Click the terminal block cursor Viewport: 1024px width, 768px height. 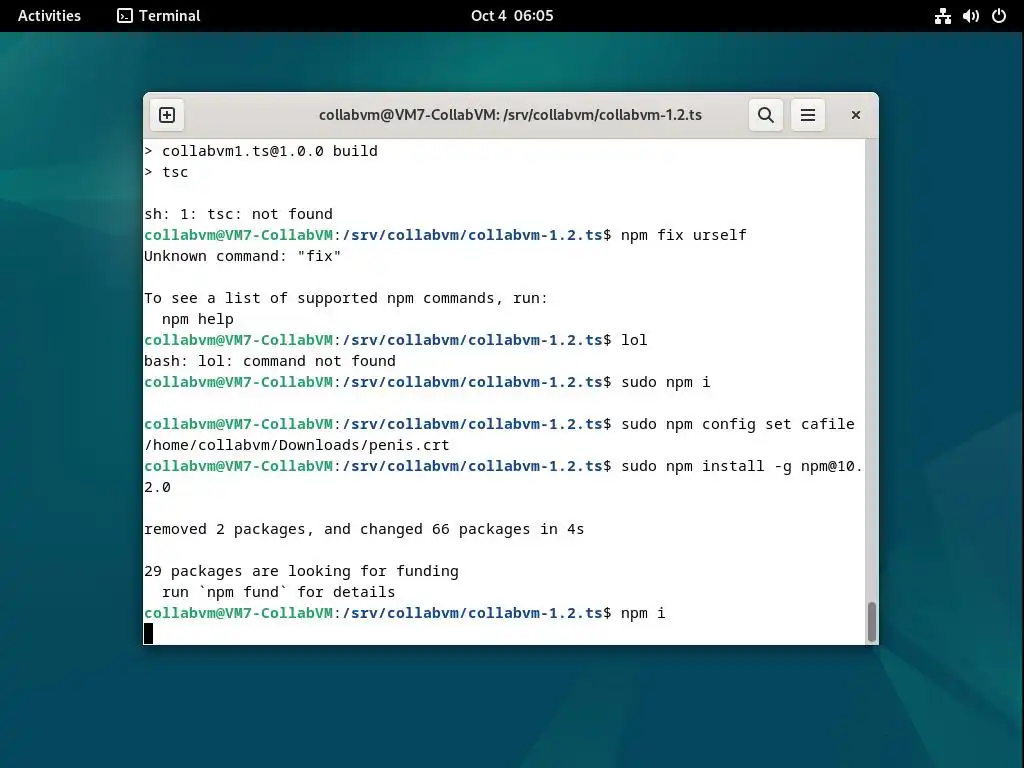pos(148,633)
